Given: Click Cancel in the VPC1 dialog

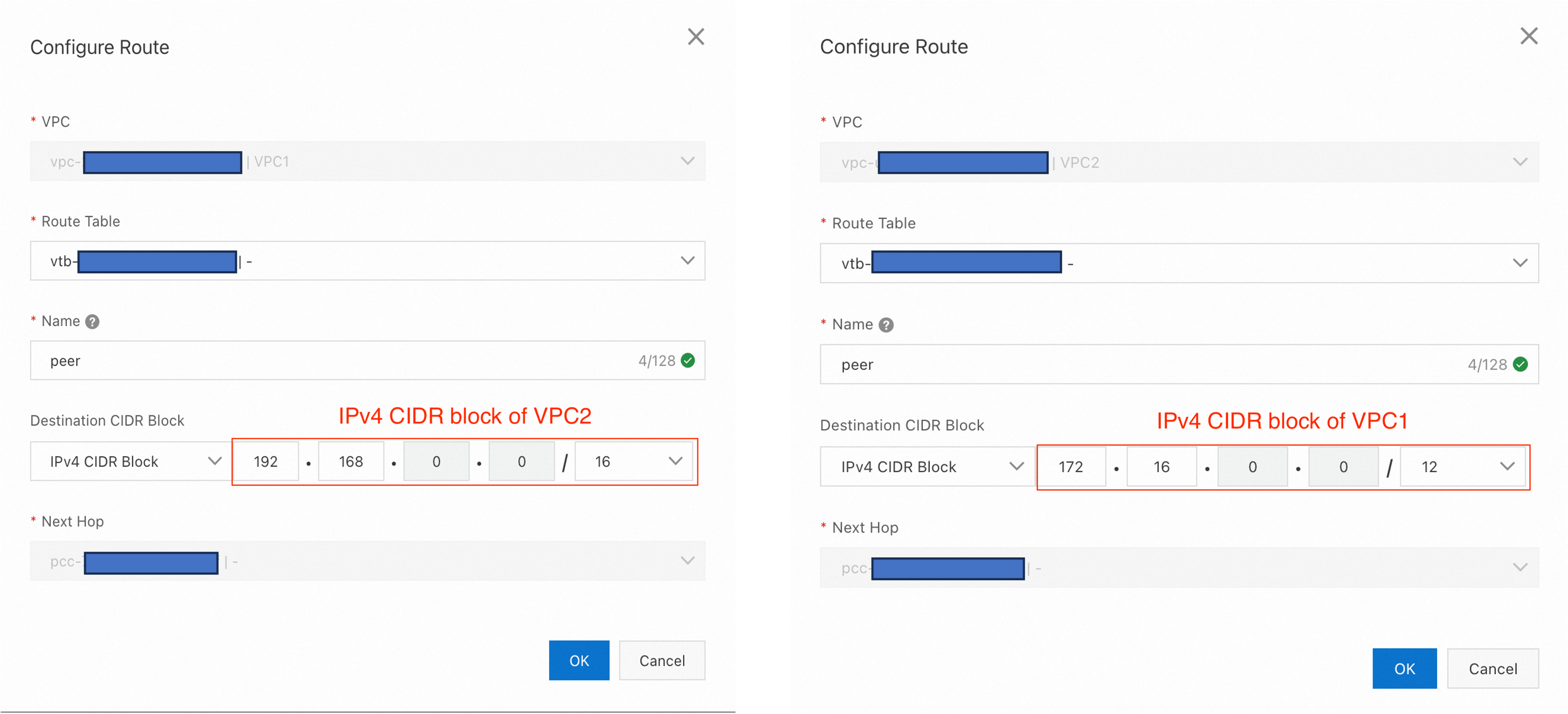Looking at the screenshot, I should pos(662,660).
